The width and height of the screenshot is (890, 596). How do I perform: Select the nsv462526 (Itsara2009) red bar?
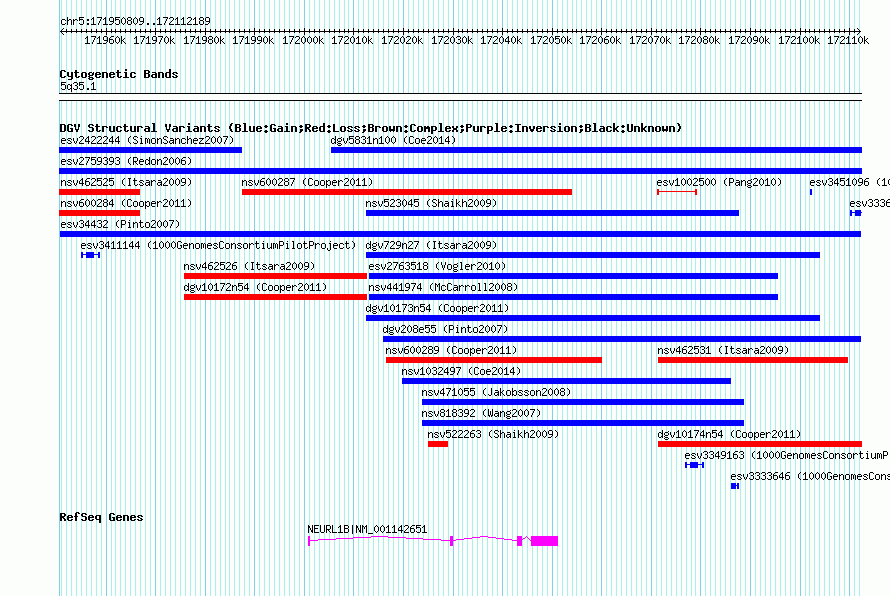(275, 276)
